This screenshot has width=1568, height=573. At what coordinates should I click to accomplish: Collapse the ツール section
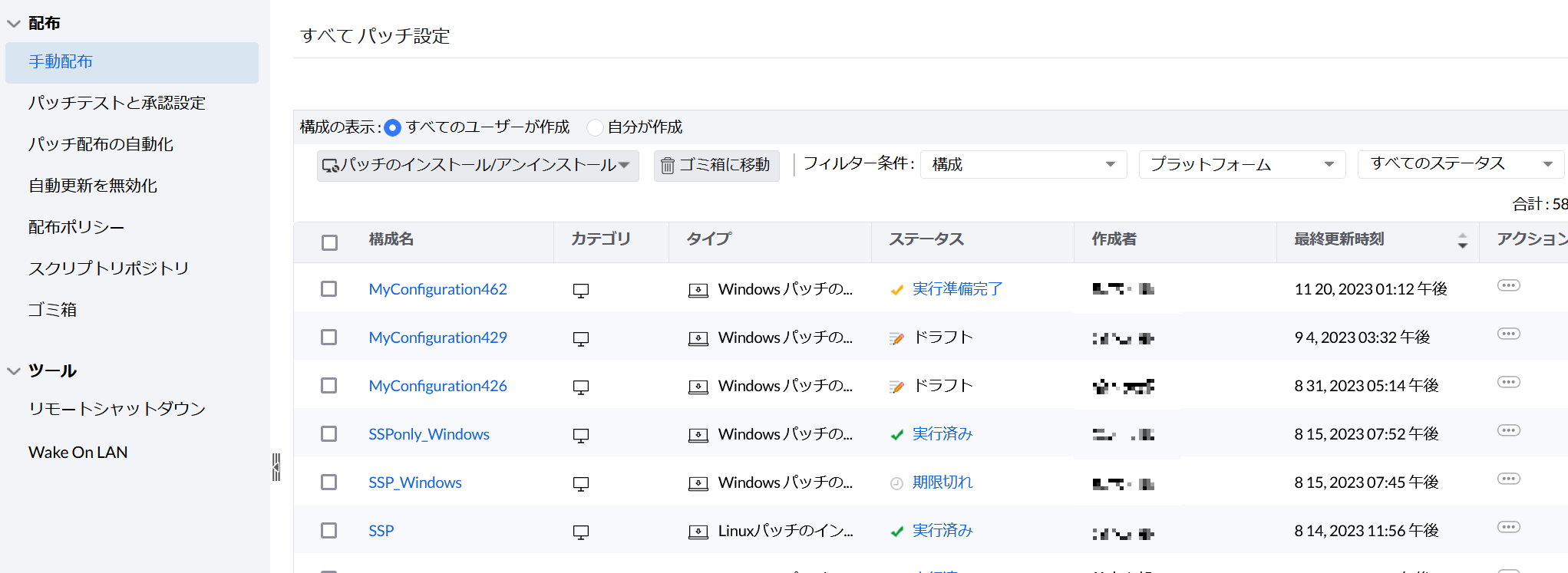click(x=14, y=371)
